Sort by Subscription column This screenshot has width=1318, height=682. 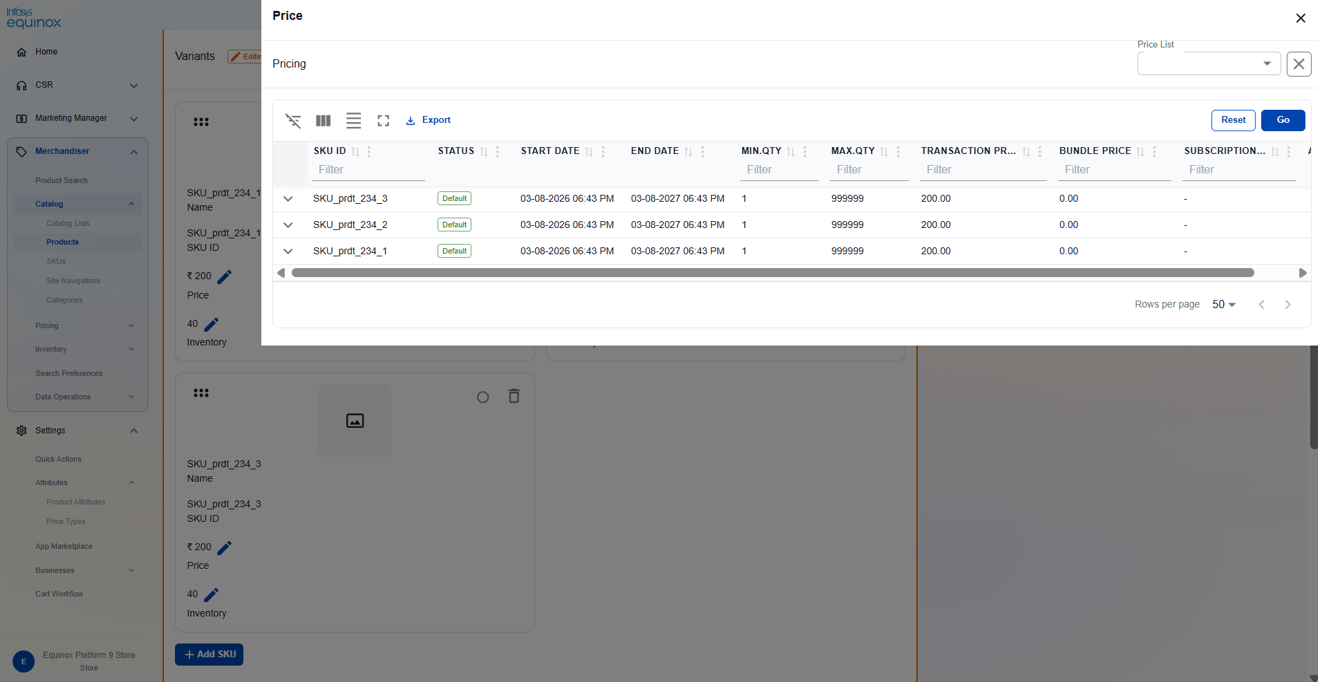[1275, 152]
